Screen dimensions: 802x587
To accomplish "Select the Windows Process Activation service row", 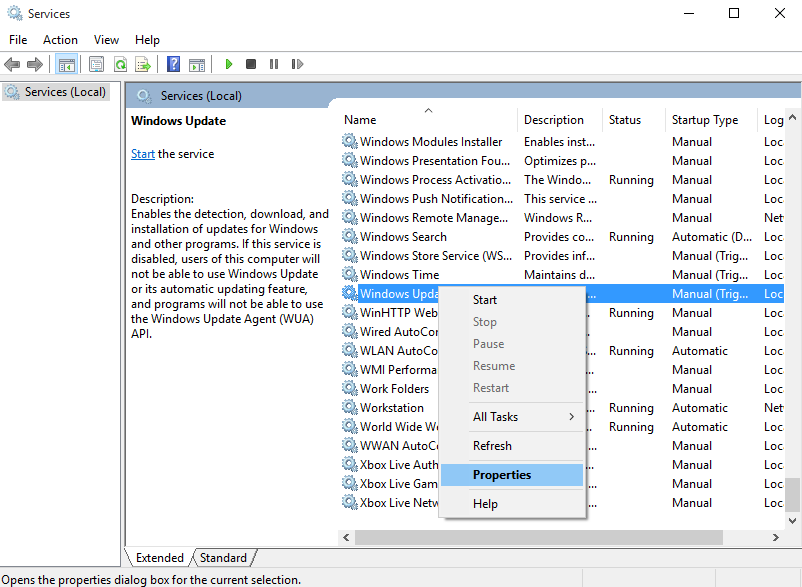I will pyautogui.click(x=562, y=179).
